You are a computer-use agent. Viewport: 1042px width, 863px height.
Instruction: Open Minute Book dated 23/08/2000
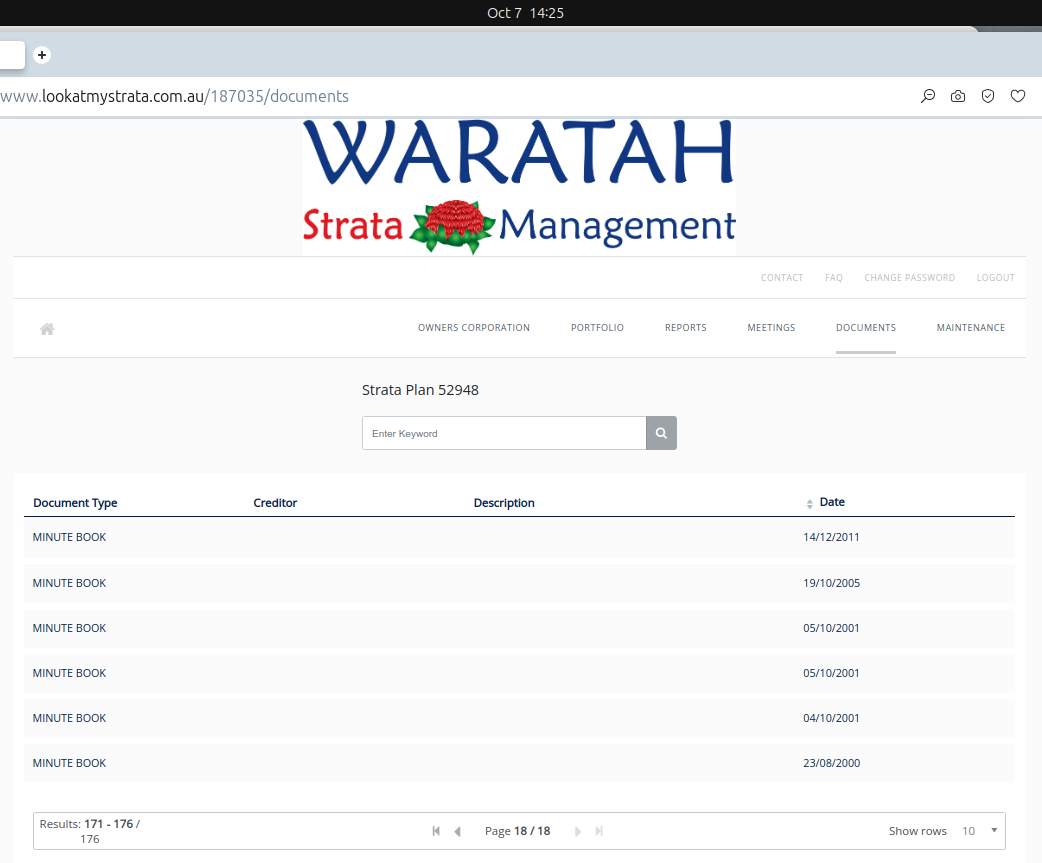coord(520,763)
